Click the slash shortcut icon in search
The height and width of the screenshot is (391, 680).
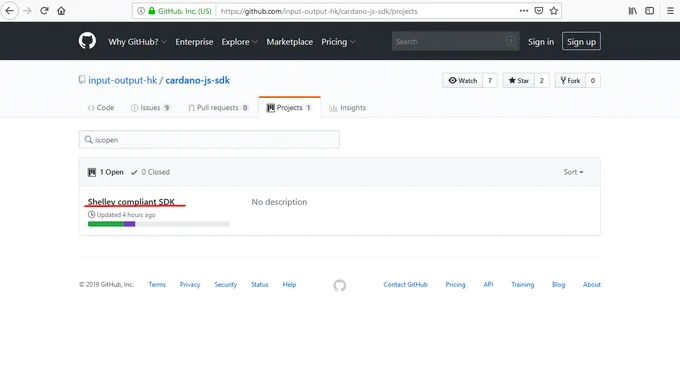click(510, 41)
